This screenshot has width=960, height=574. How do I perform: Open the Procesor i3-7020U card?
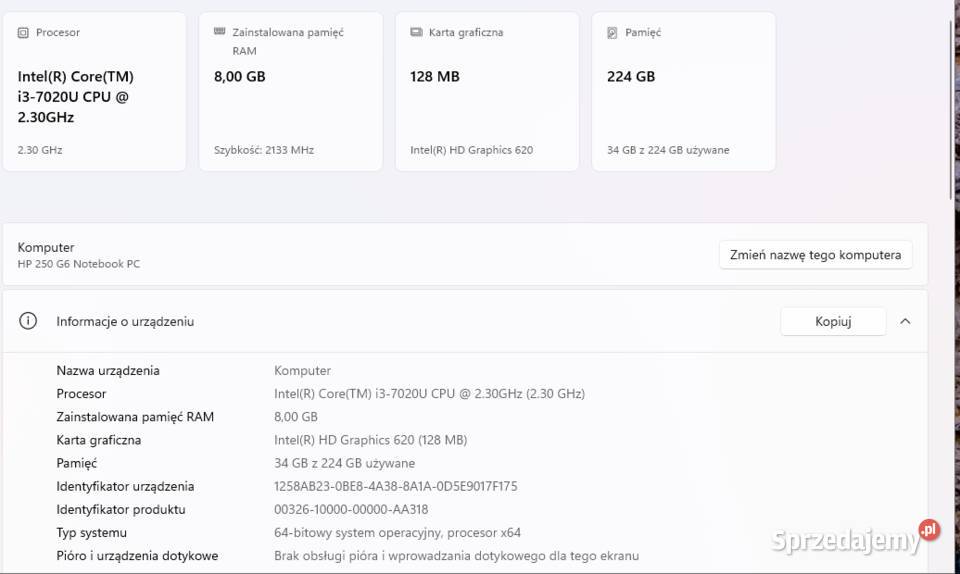click(x=94, y=92)
